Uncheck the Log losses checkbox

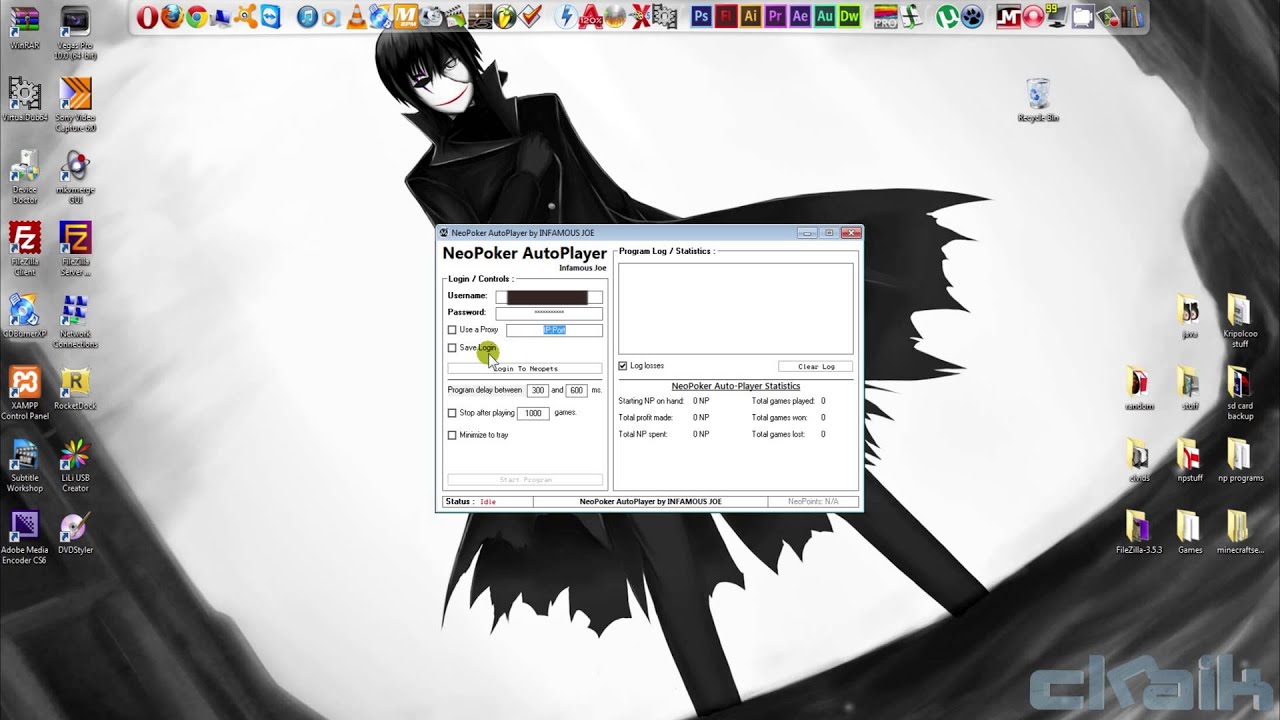point(623,366)
